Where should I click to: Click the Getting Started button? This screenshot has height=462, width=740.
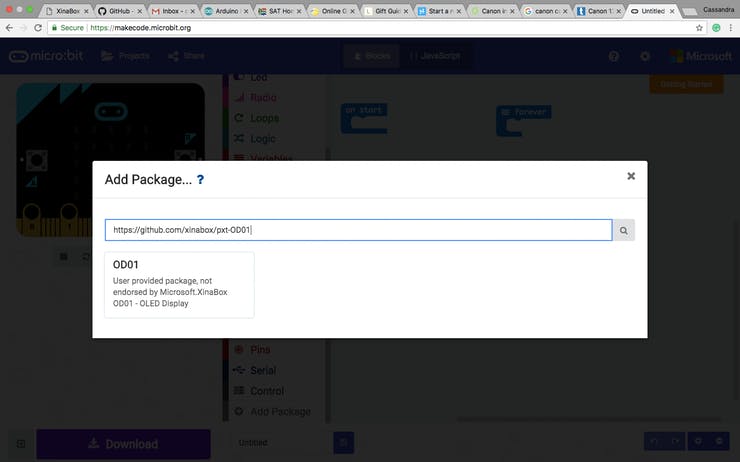point(686,84)
